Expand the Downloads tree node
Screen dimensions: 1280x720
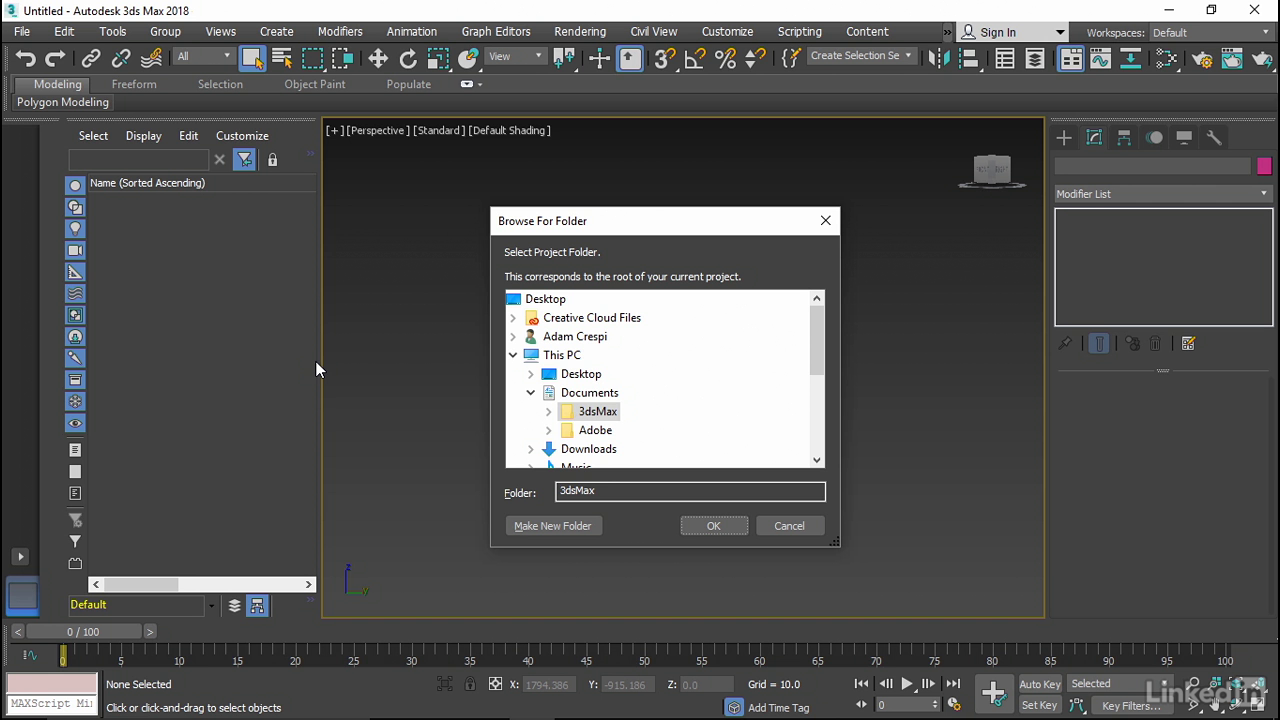pyautogui.click(x=531, y=449)
